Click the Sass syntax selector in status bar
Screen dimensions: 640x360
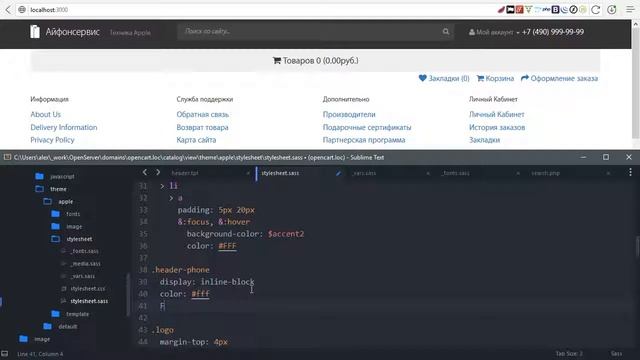point(616,353)
